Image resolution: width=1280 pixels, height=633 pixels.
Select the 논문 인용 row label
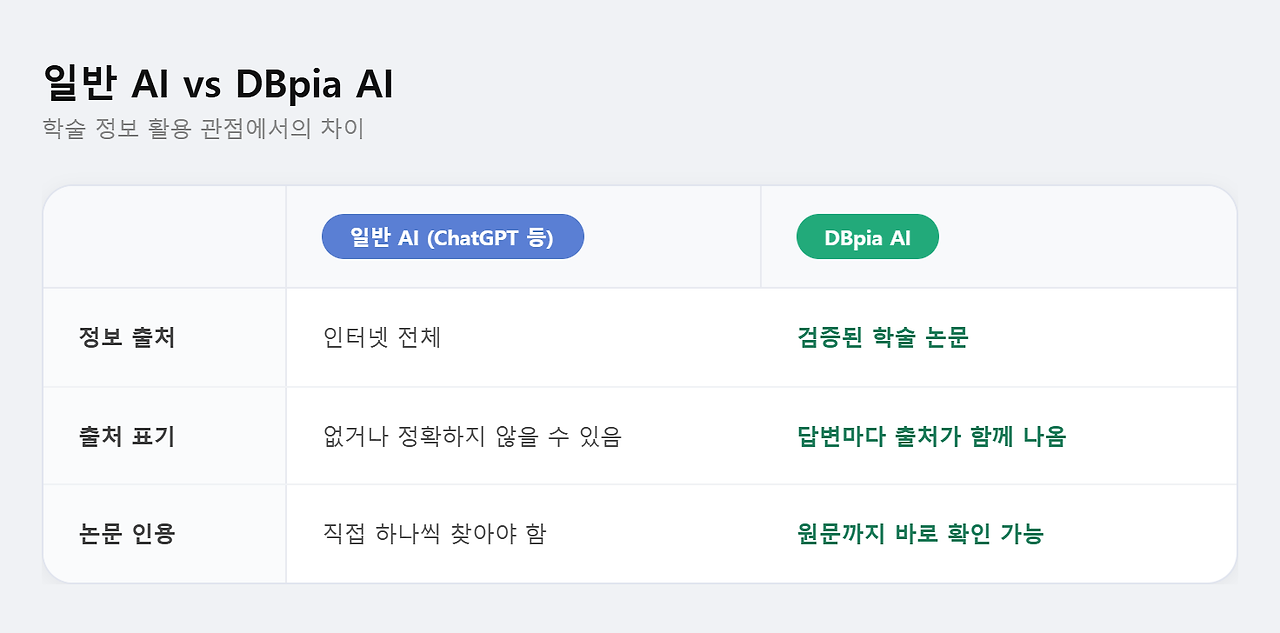[x=127, y=534]
